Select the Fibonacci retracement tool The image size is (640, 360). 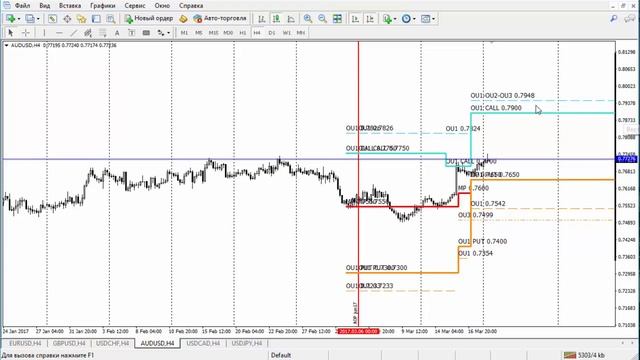102,33
